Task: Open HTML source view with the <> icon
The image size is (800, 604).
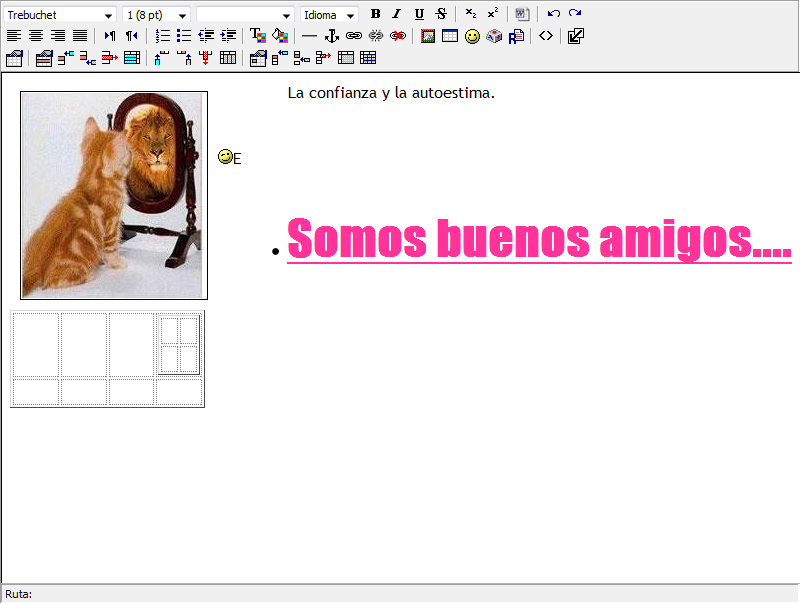Action: click(x=546, y=36)
